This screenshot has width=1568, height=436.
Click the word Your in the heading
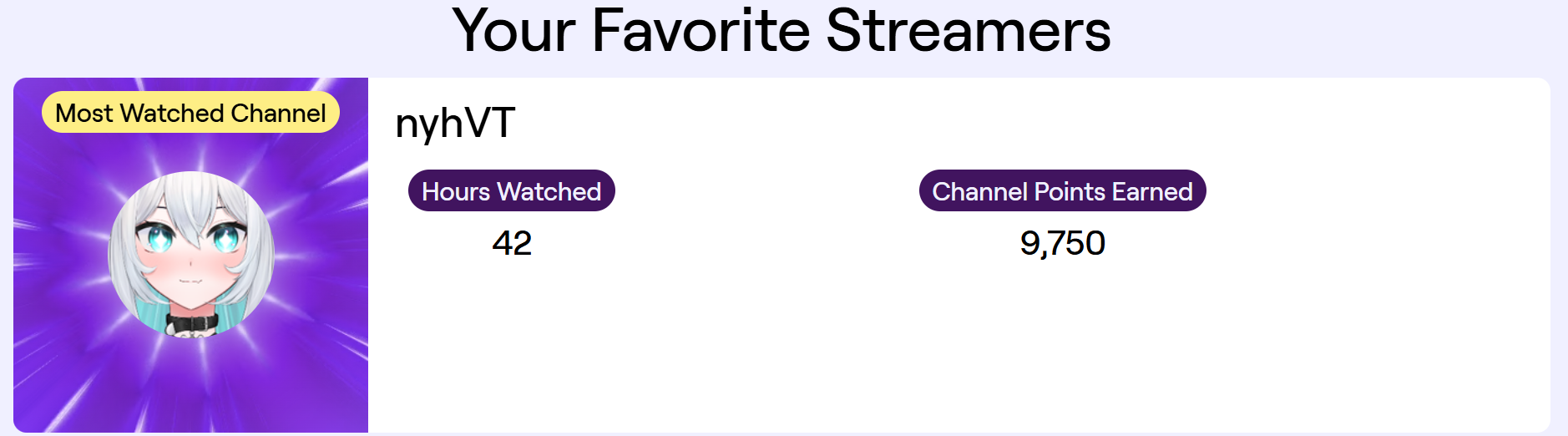[x=513, y=32]
